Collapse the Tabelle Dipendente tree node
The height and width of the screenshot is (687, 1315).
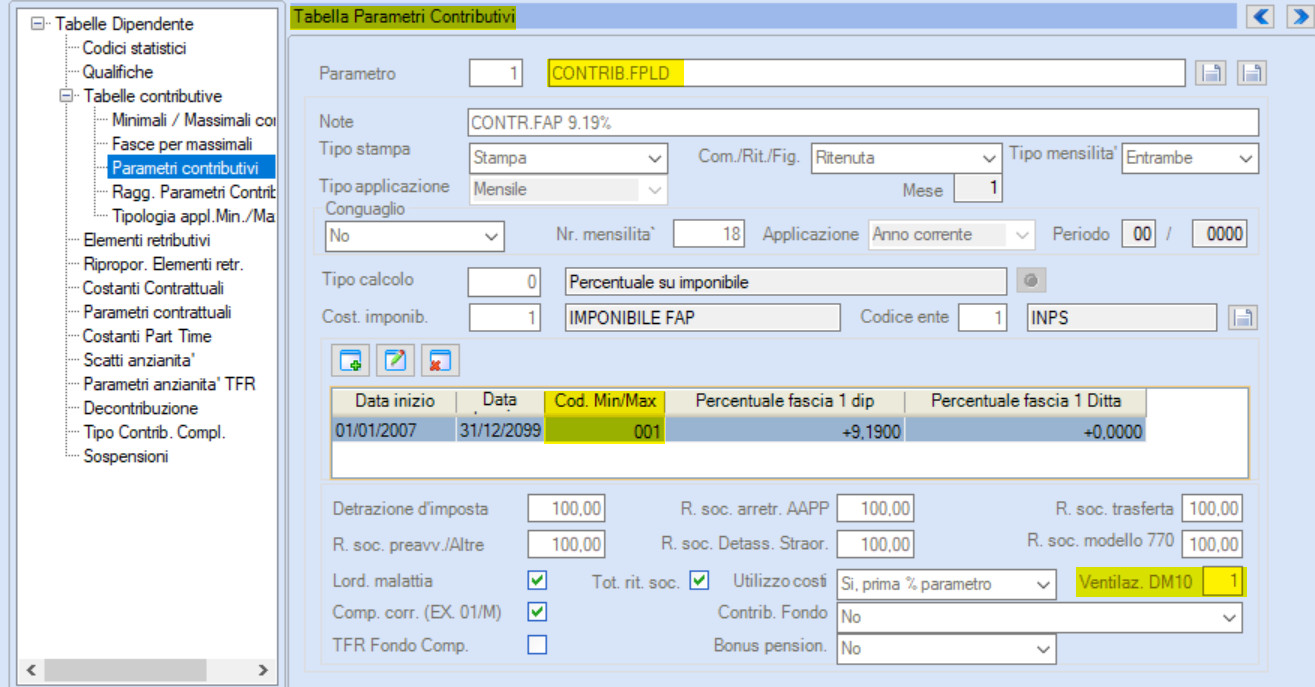tap(39, 24)
